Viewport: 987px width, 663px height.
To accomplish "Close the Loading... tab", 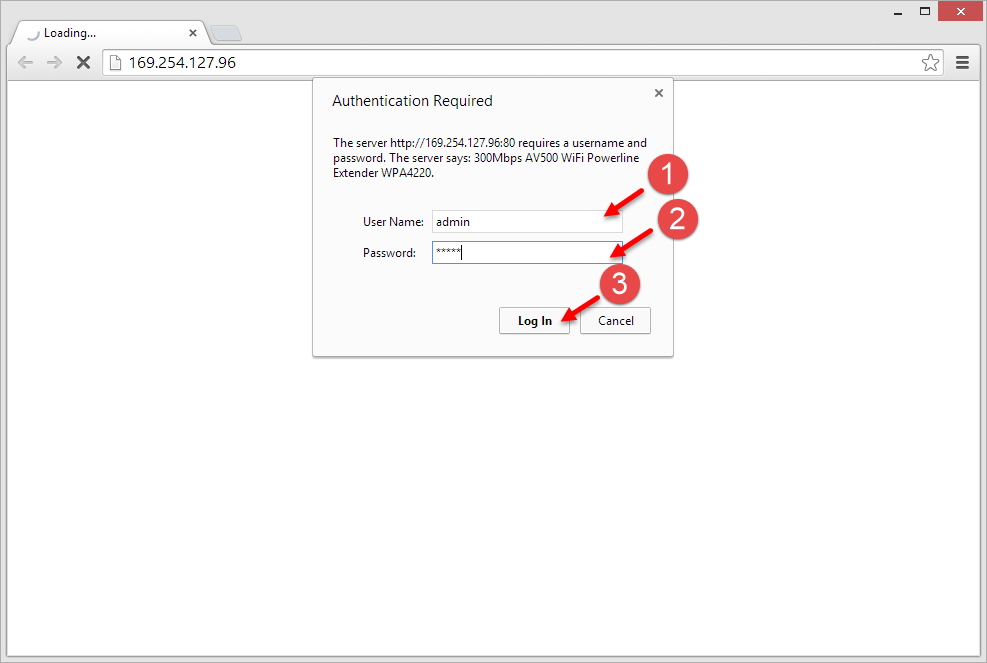I will (x=193, y=33).
